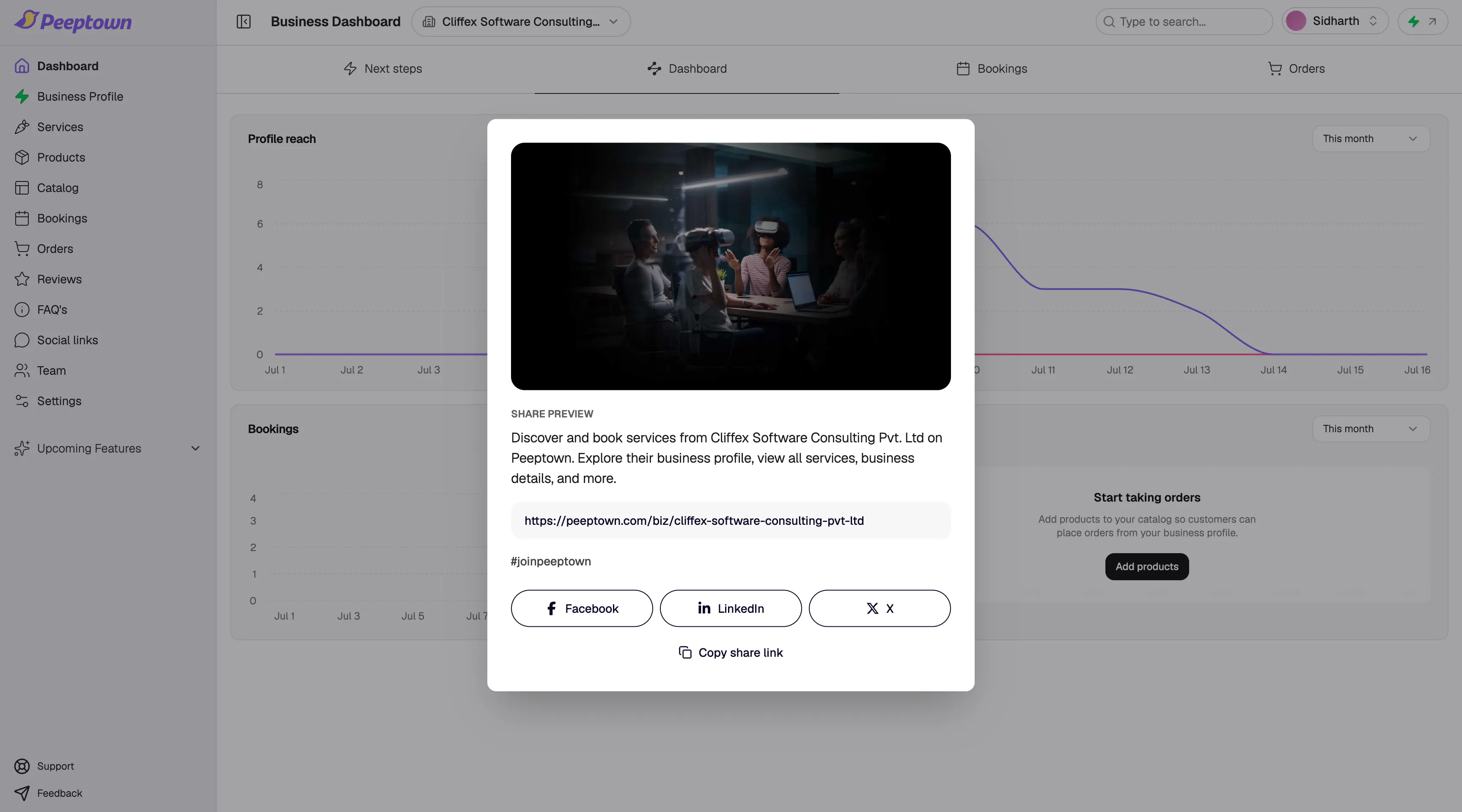1462x812 pixels.
Task: Click the Type to search field
Action: [1184, 22]
